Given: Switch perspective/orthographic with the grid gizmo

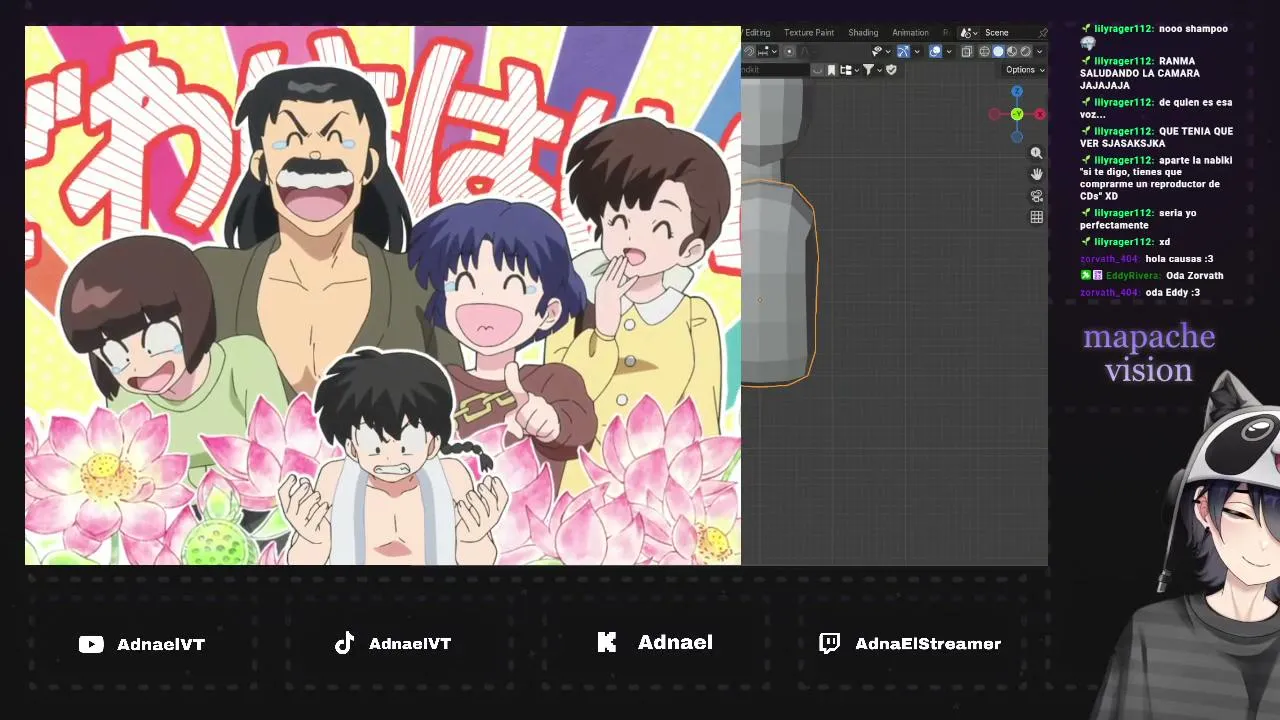Looking at the screenshot, I should pos(1036,217).
